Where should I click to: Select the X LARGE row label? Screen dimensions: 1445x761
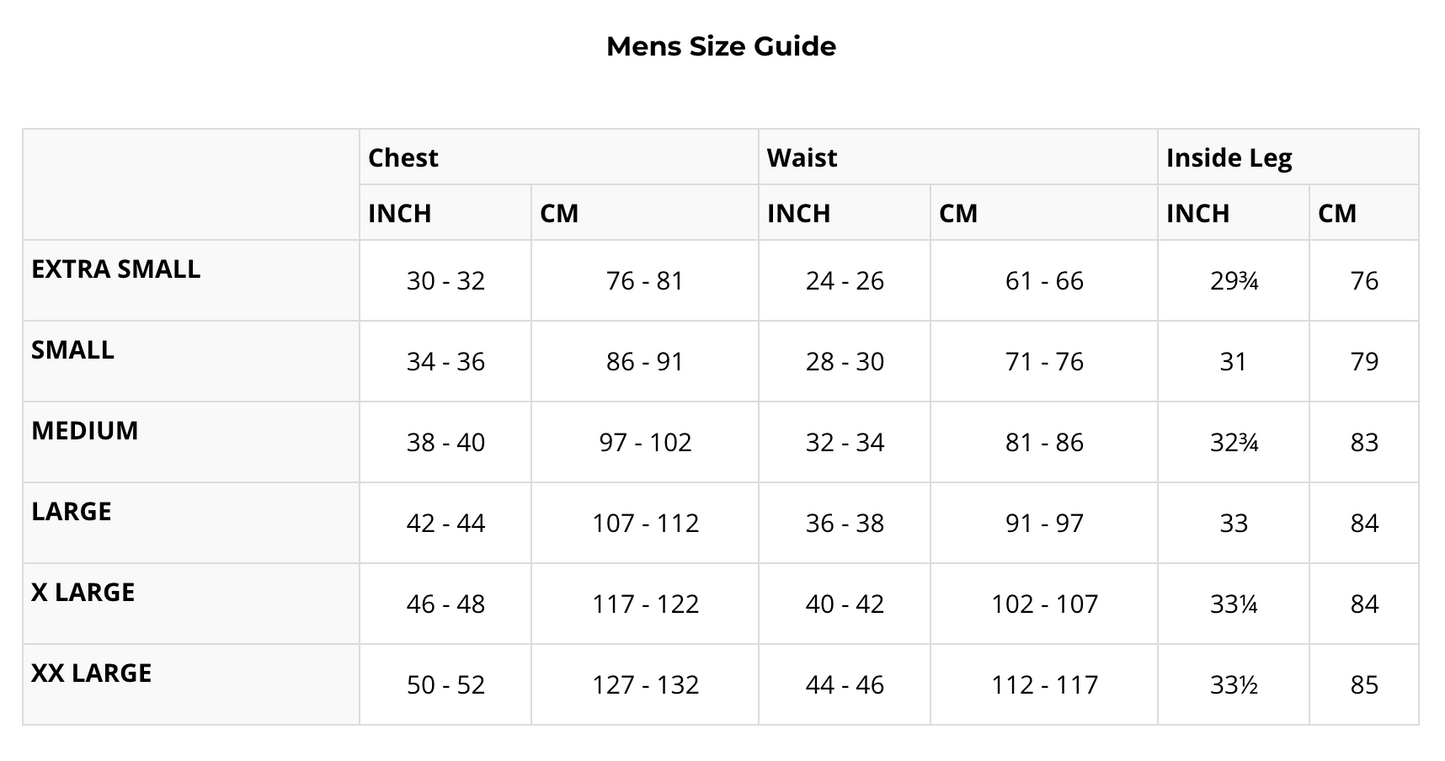[83, 592]
